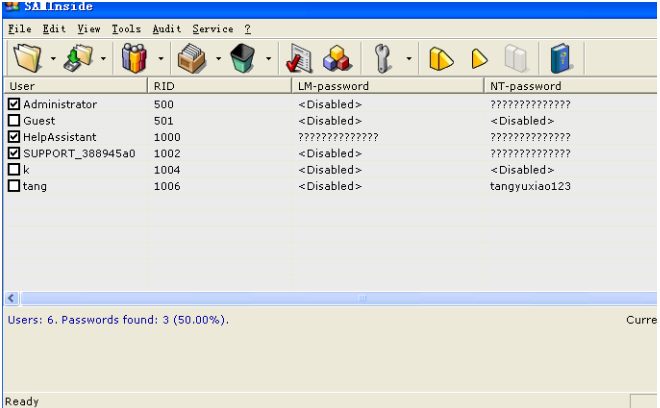Image resolution: width=660 pixels, height=408 pixels.
Task: Sort by the RID column header
Action: 220,86
